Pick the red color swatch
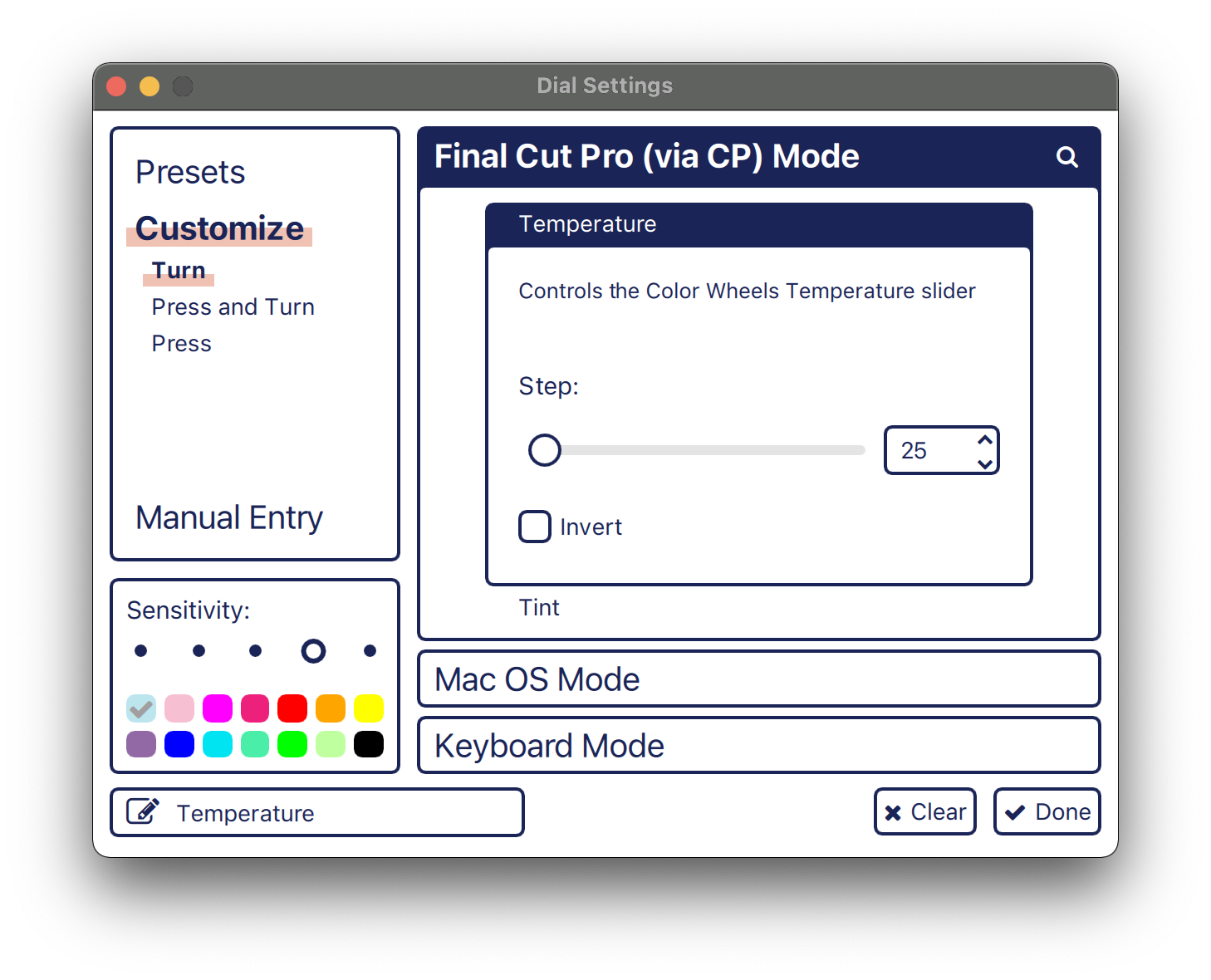 pos(292,708)
